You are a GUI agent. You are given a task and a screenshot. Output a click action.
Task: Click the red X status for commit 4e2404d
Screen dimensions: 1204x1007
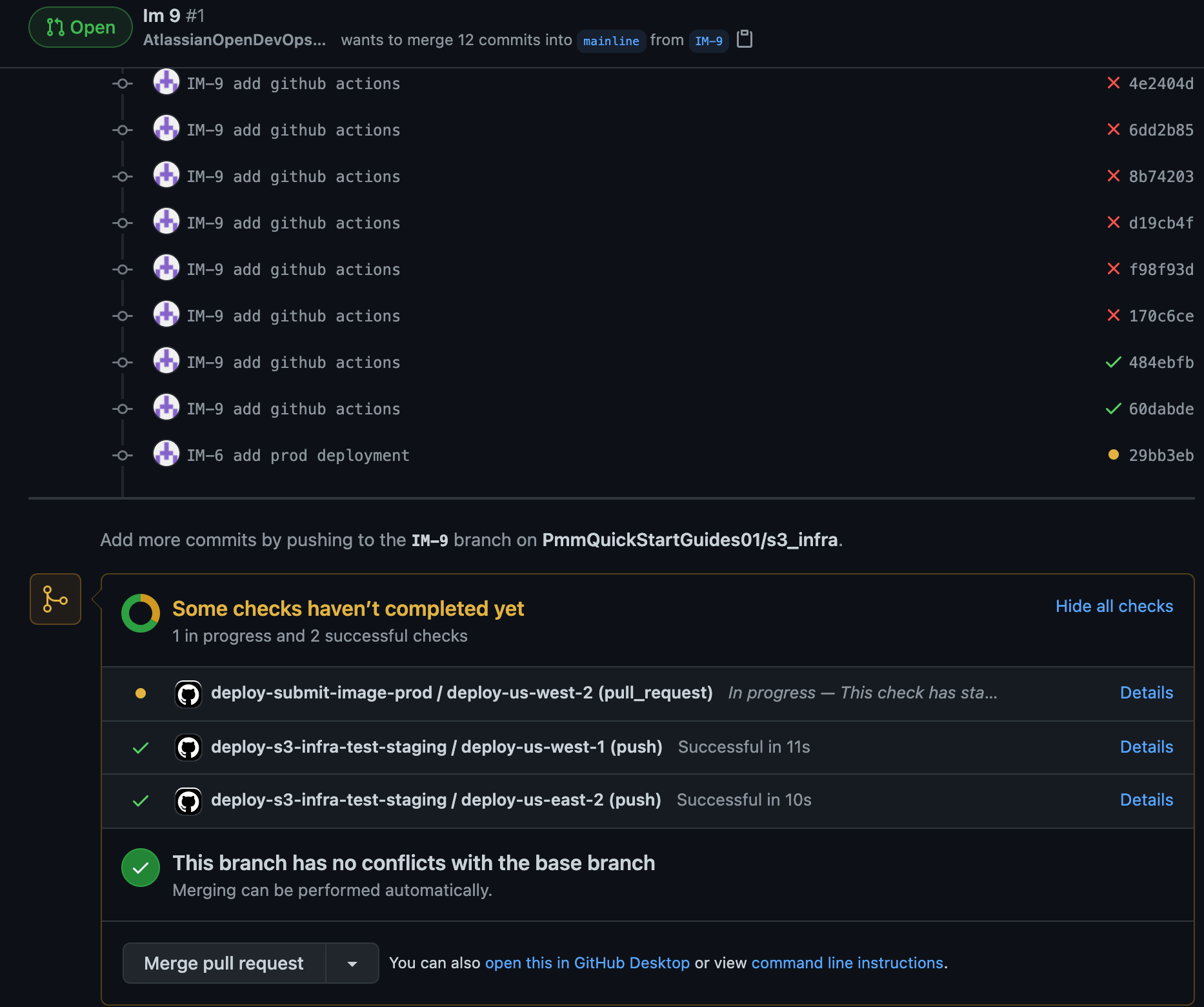click(x=1113, y=83)
